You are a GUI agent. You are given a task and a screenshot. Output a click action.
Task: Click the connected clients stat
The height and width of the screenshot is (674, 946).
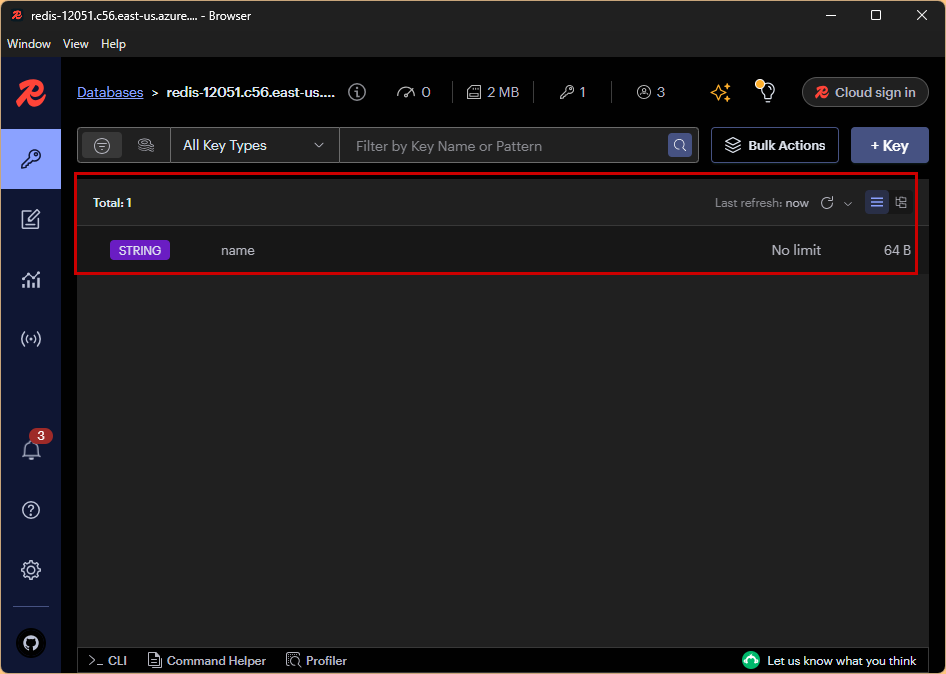tap(651, 92)
